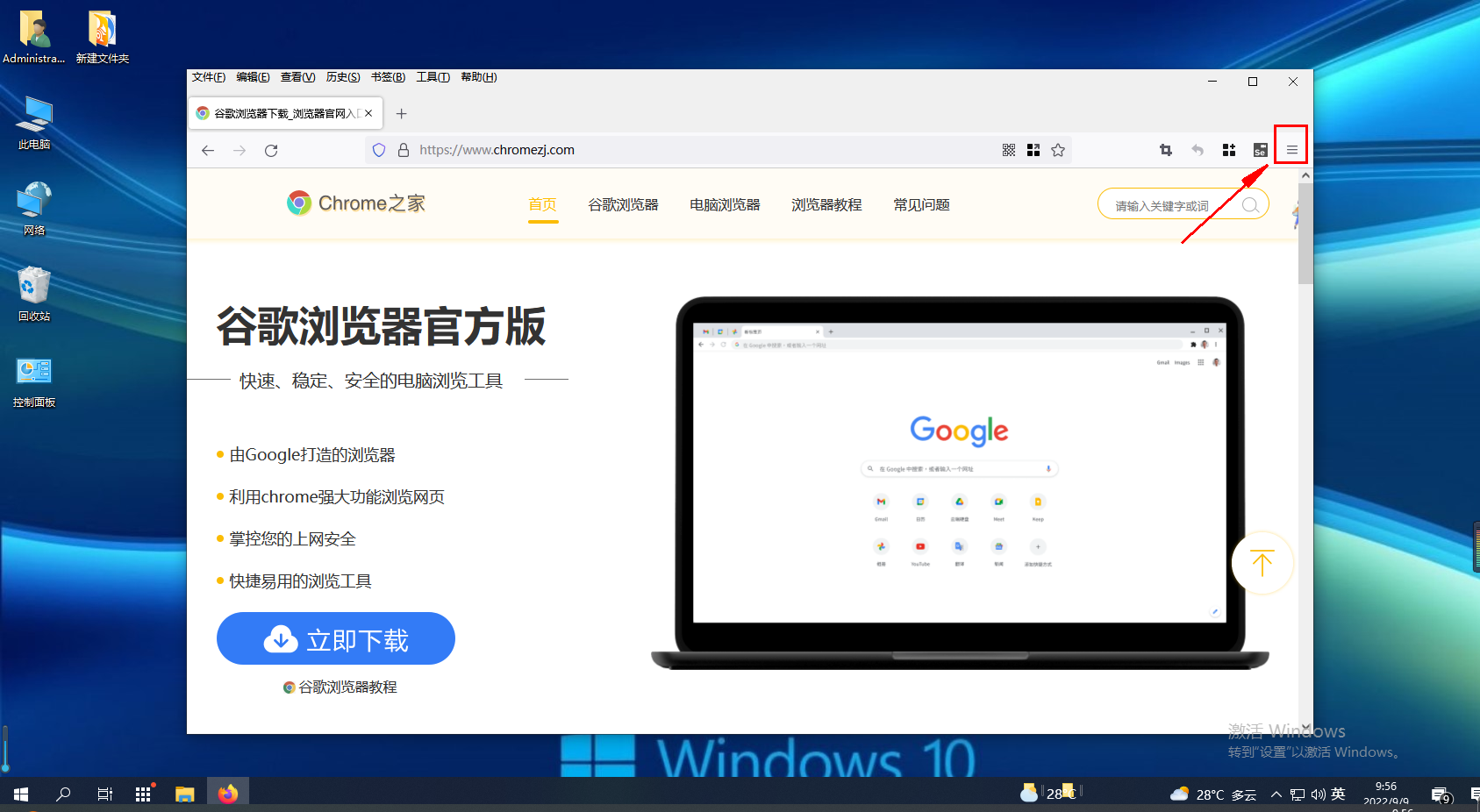
Task: Expand the hidden system tray icons
Action: coord(1276,794)
